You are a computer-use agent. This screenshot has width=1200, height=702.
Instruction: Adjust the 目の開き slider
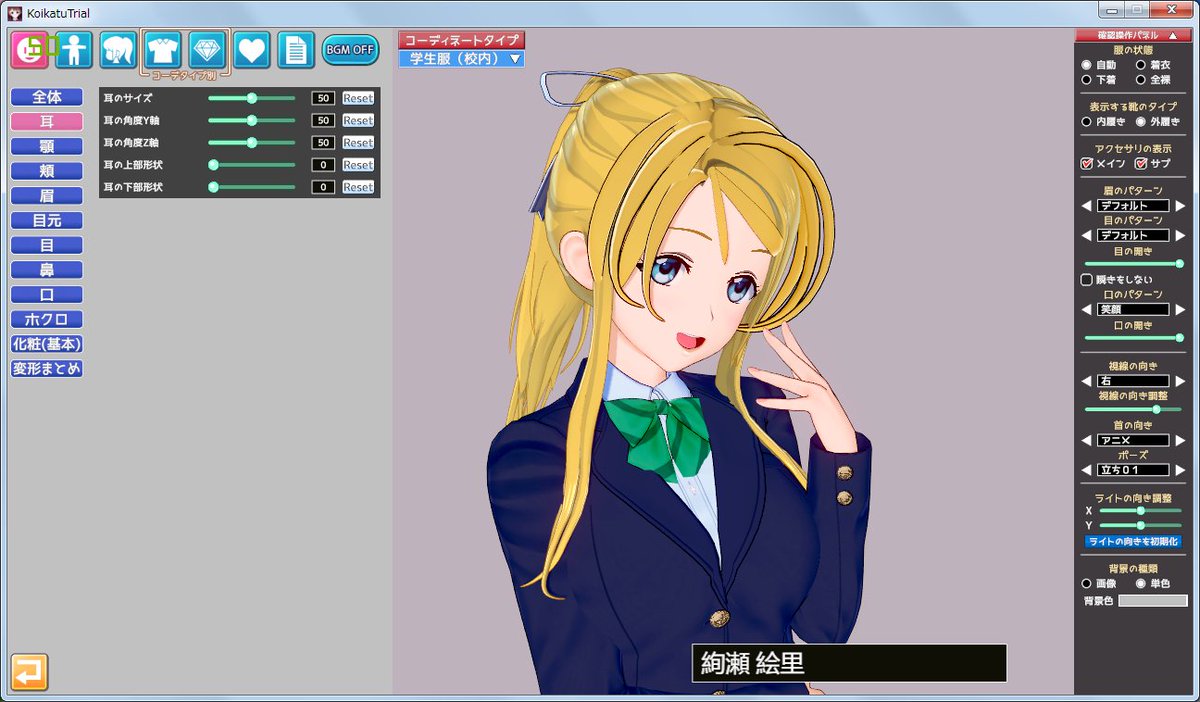[1134, 264]
